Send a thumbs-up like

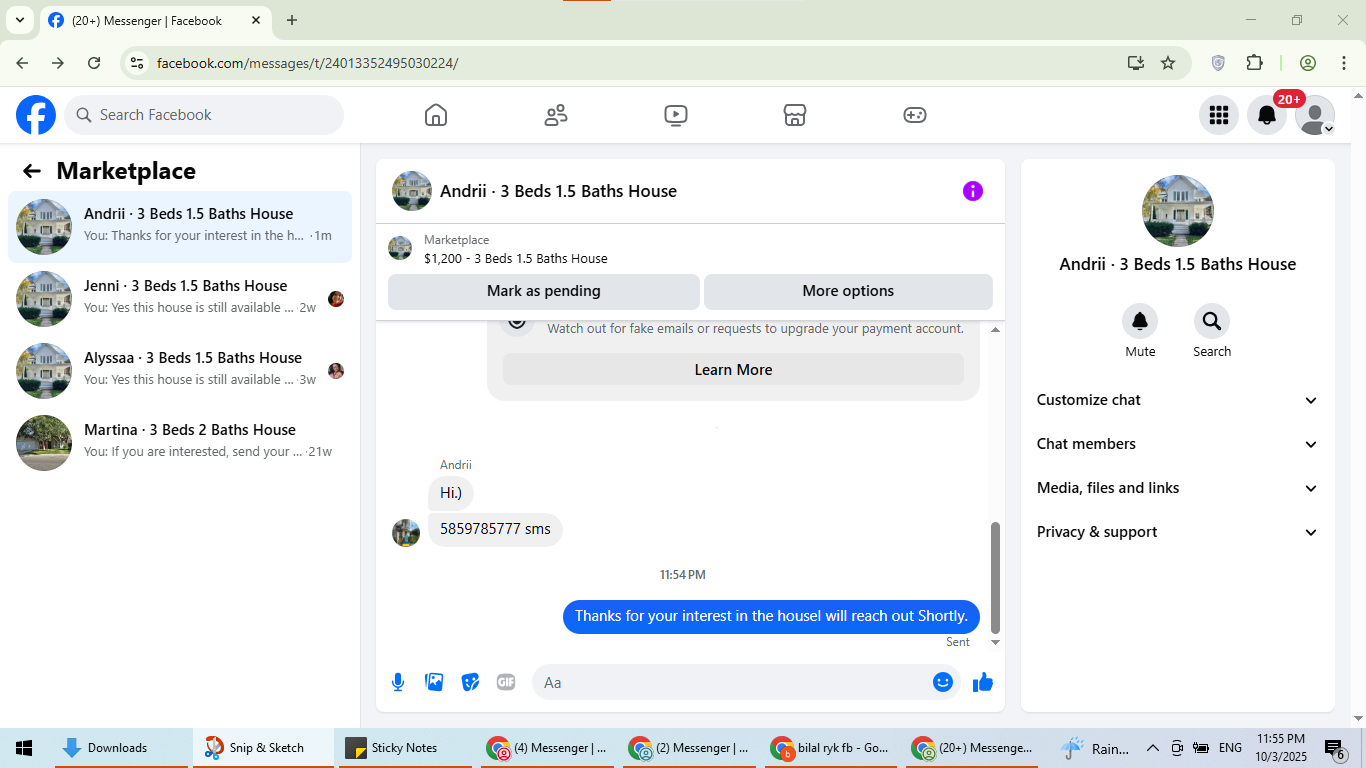(x=983, y=682)
